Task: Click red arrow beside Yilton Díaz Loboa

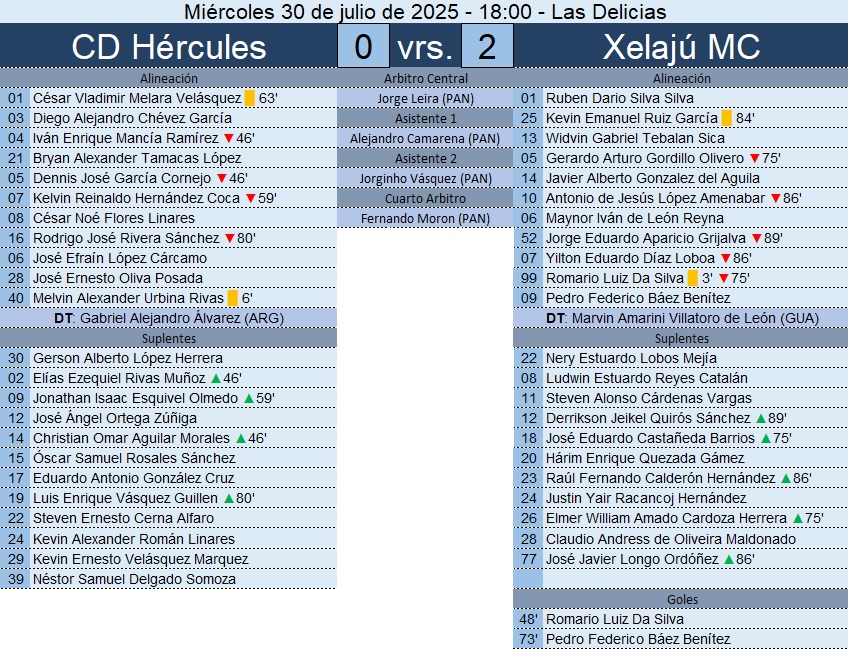Action: (x=725, y=258)
